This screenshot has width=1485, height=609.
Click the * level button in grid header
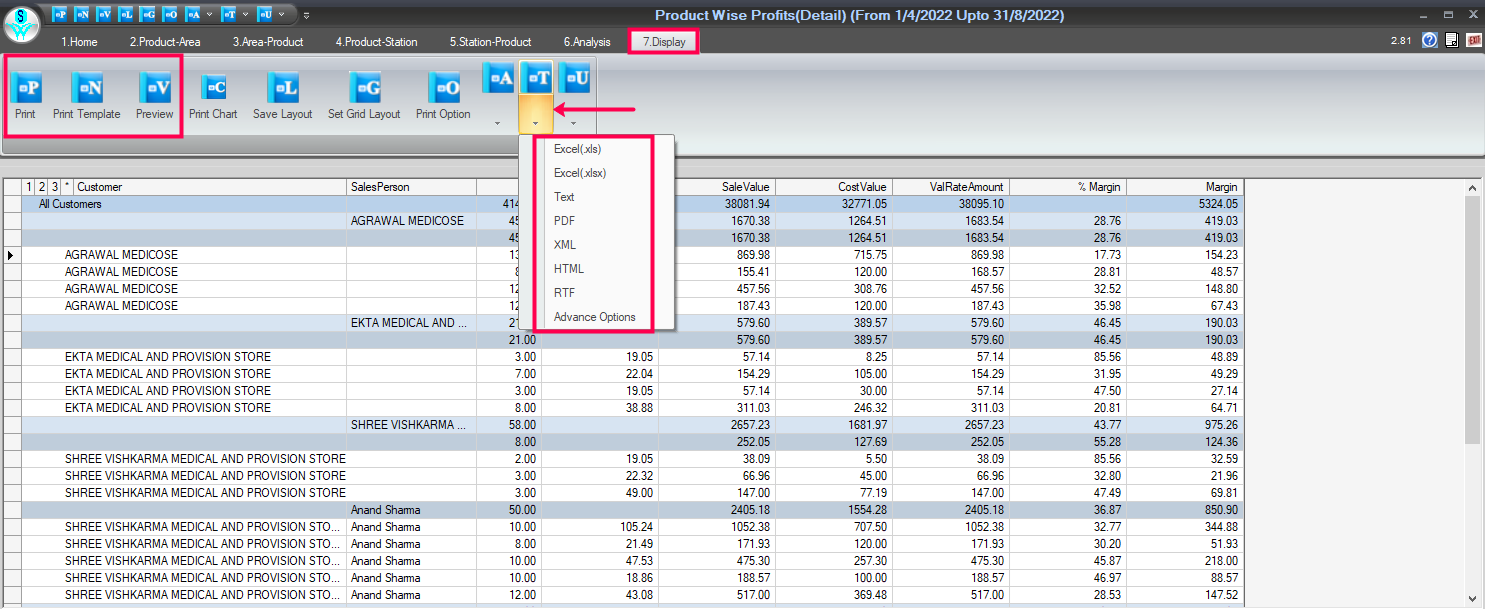[67, 187]
